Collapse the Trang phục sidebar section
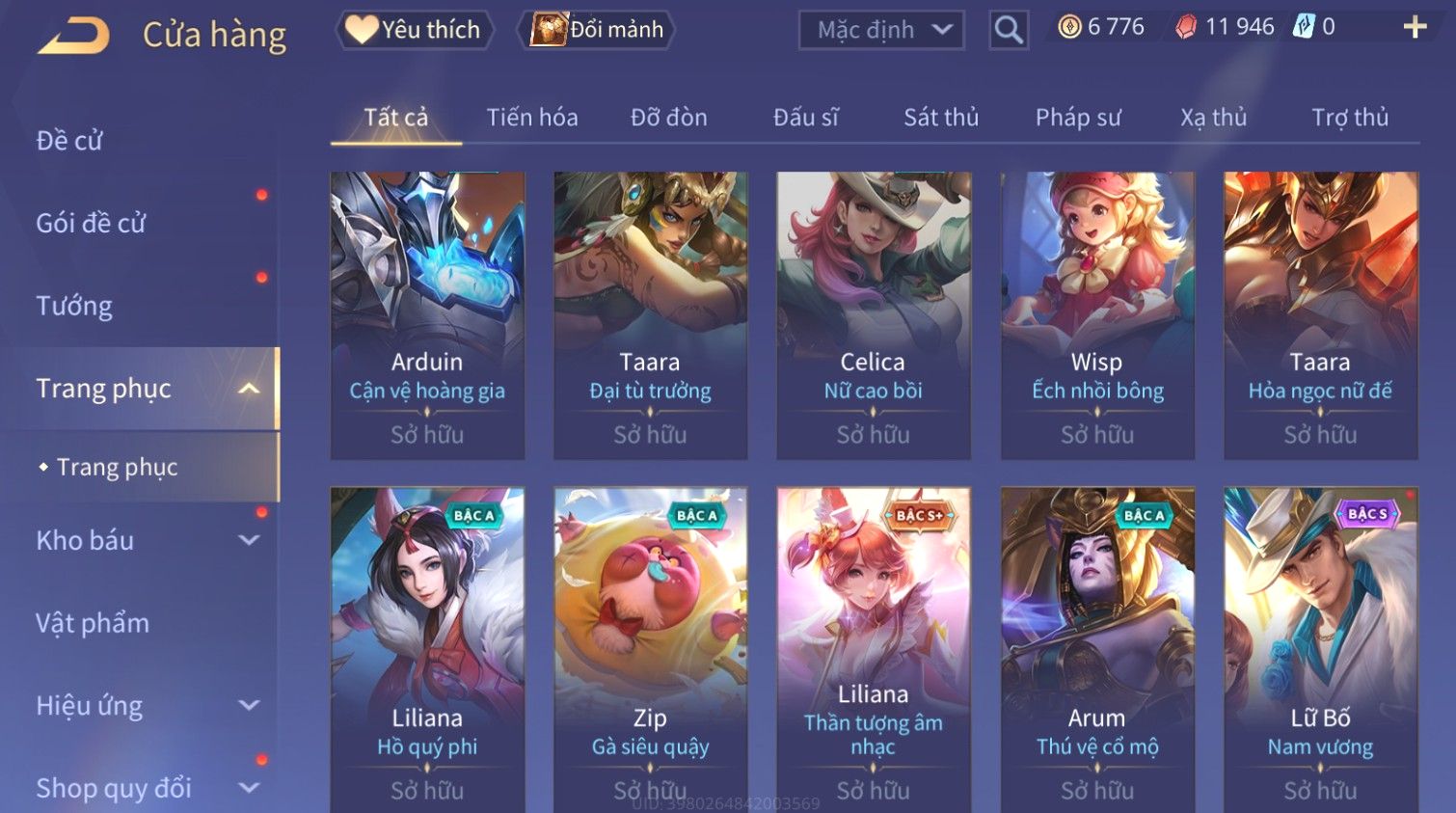The width and height of the screenshot is (1456, 813). click(249, 389)
